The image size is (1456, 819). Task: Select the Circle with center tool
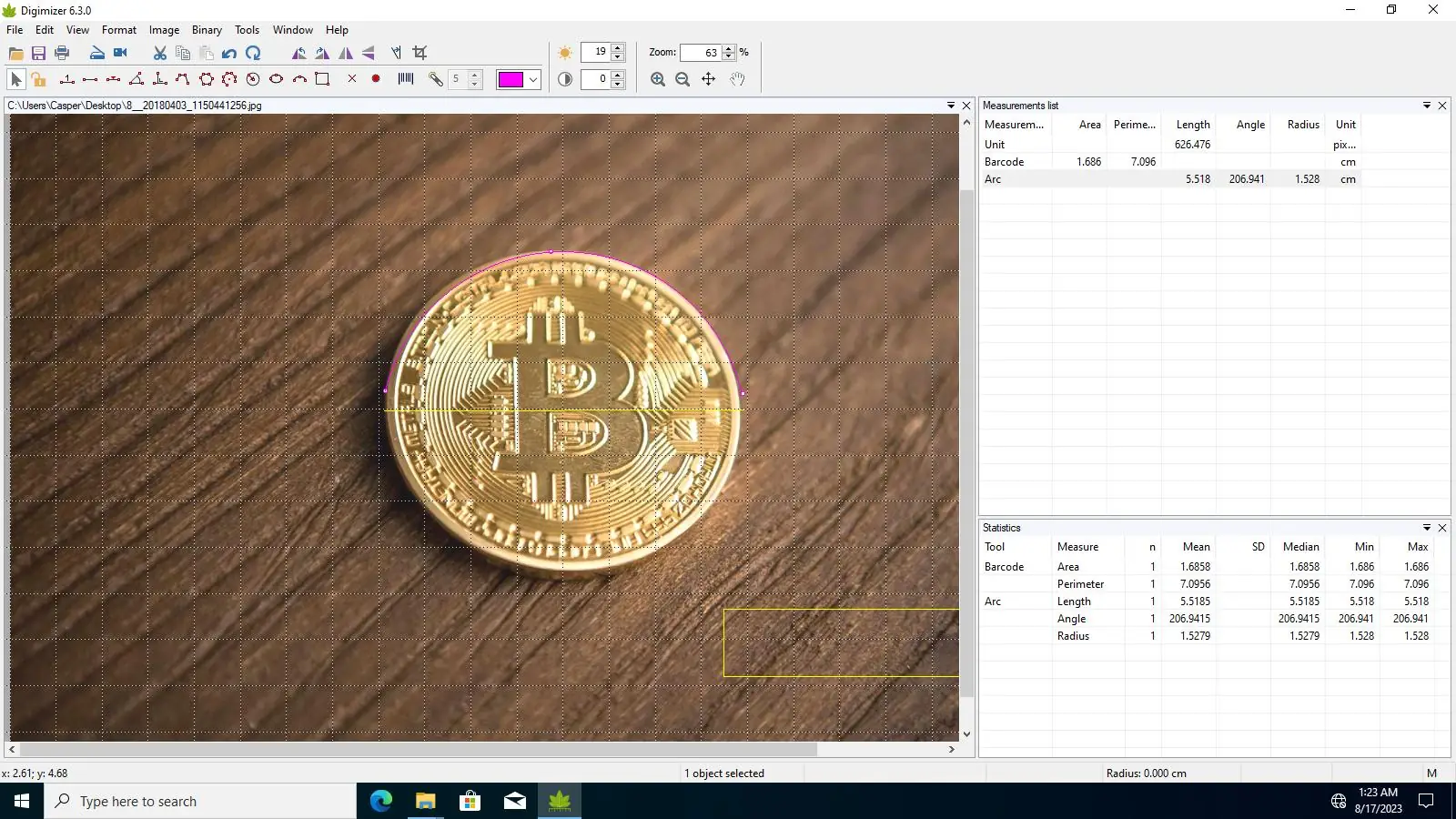tap(253, 79)
